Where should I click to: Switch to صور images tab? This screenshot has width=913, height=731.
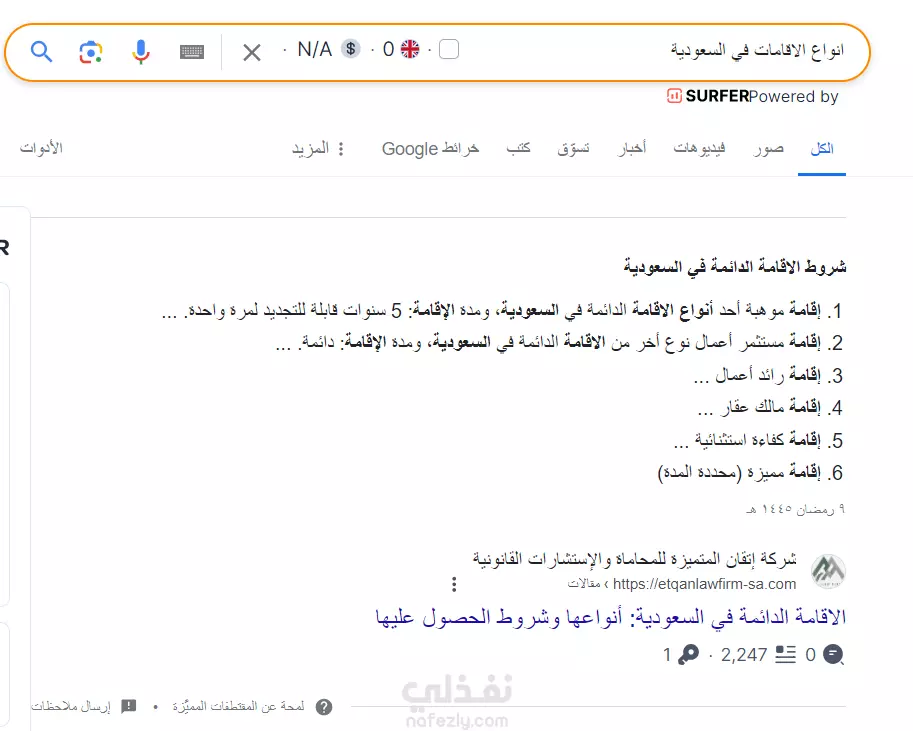[x=768, y=149]
